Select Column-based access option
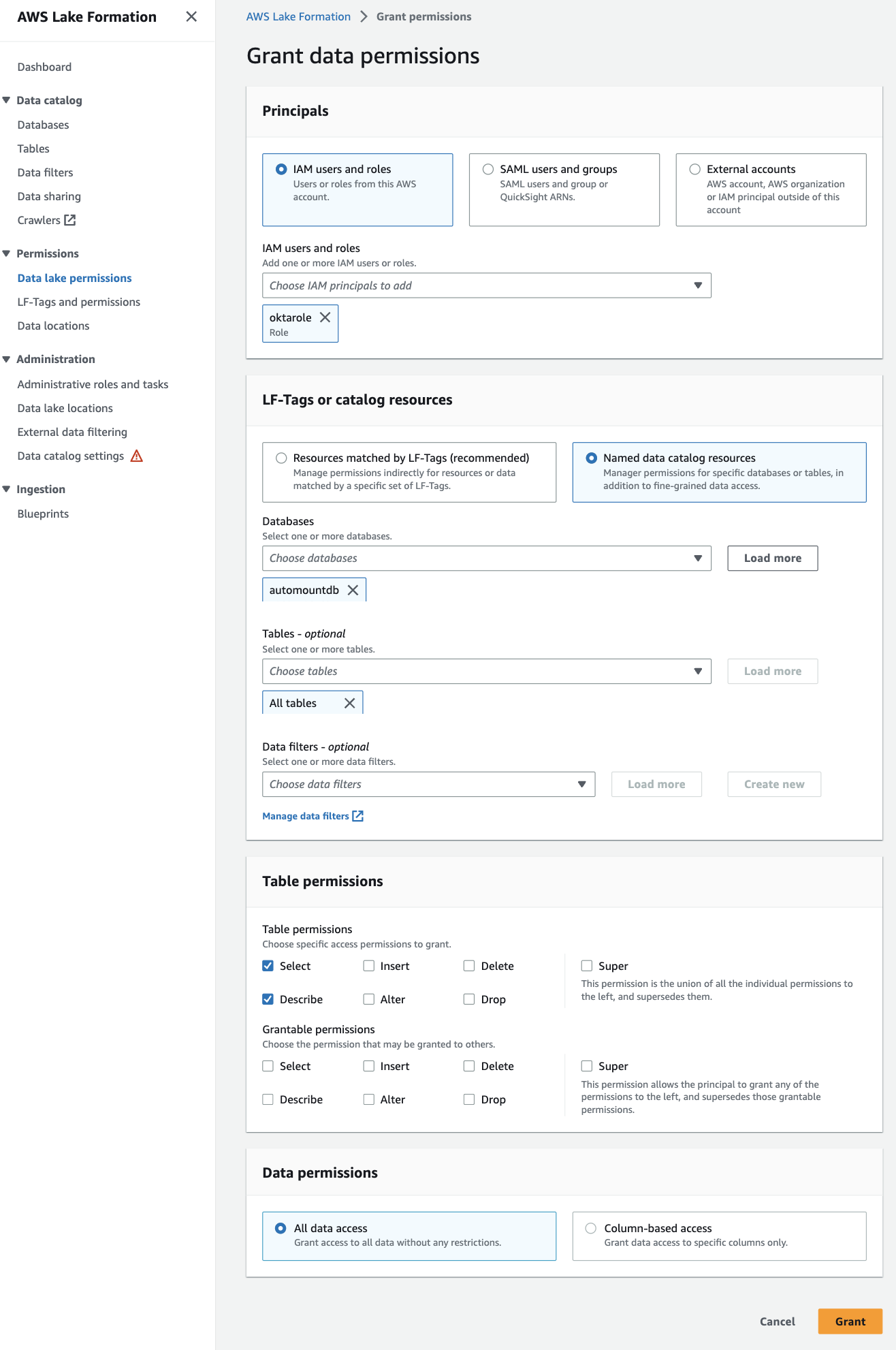The image size is (896, 1350). coord(591,1228)
